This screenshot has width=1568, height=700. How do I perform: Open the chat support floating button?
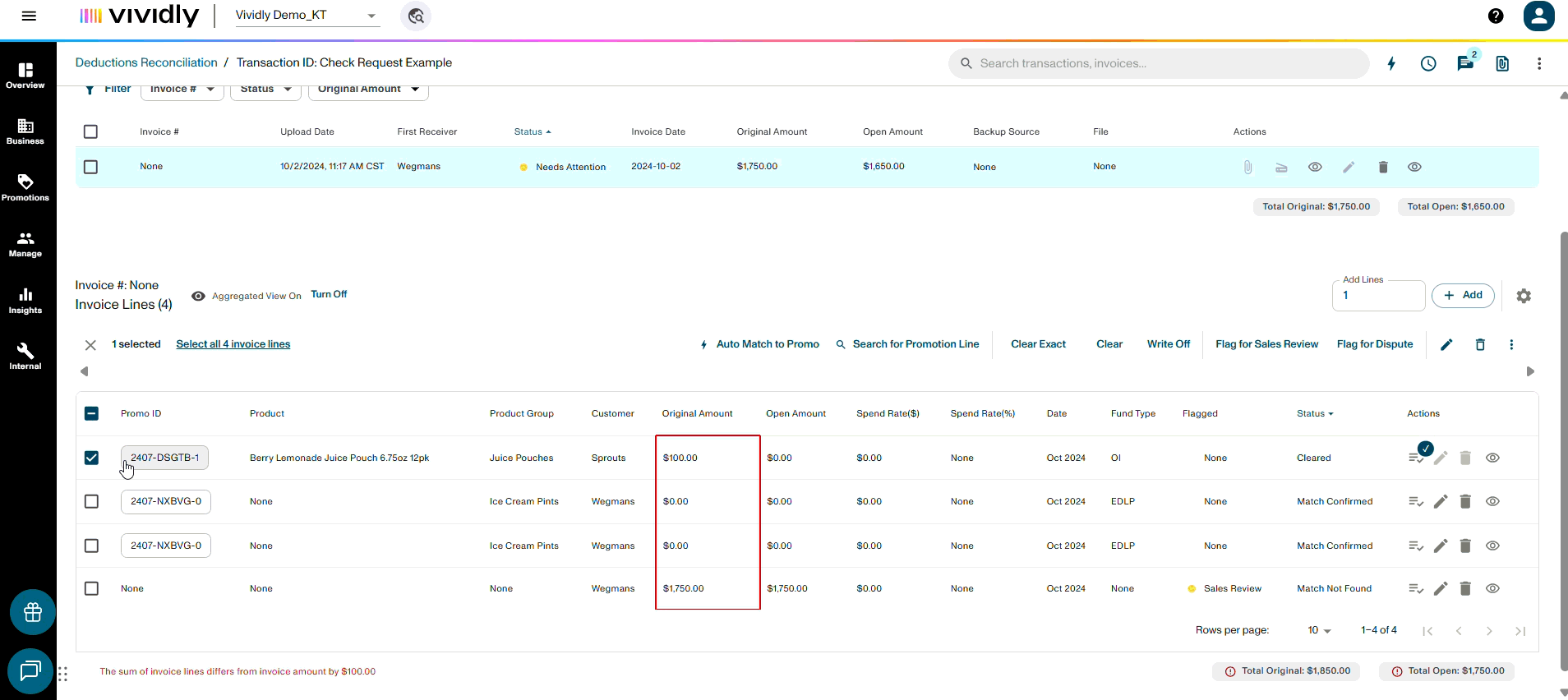tap(30, 671)
